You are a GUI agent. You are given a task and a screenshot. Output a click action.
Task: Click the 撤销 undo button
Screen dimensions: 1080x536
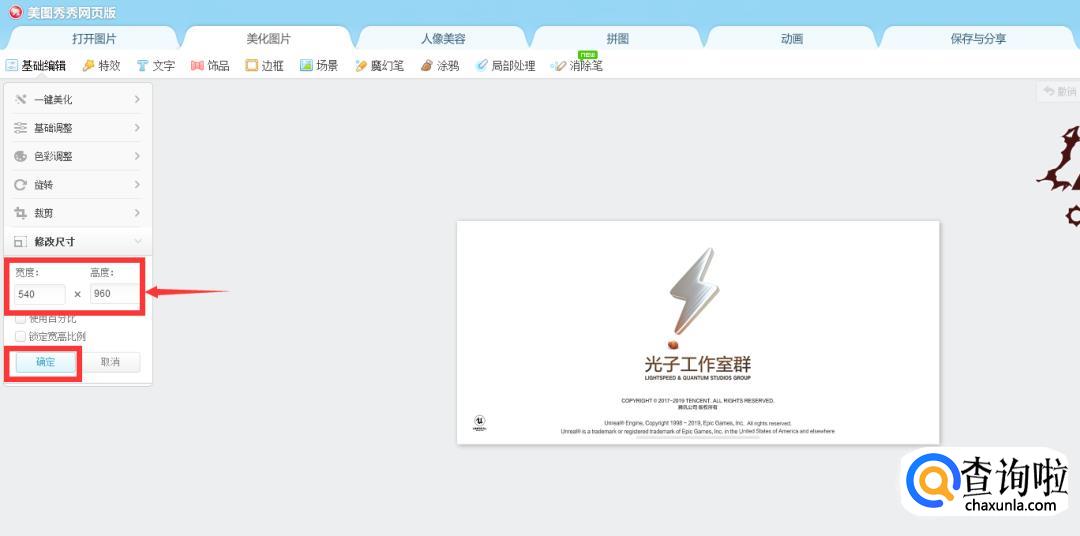point(1059,91)
